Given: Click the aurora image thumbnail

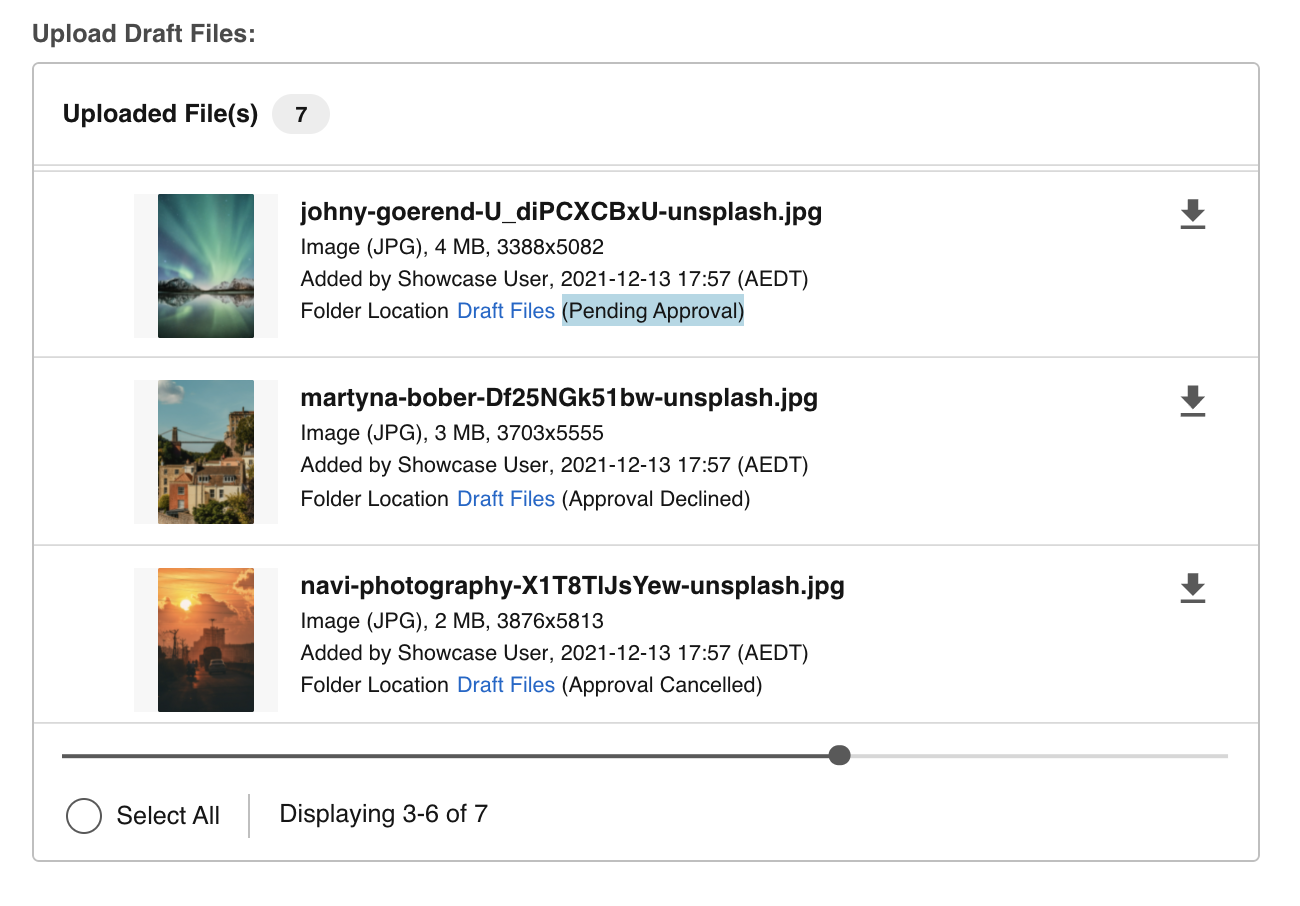Looking at the screenshot, I should (x=206, y=266).
